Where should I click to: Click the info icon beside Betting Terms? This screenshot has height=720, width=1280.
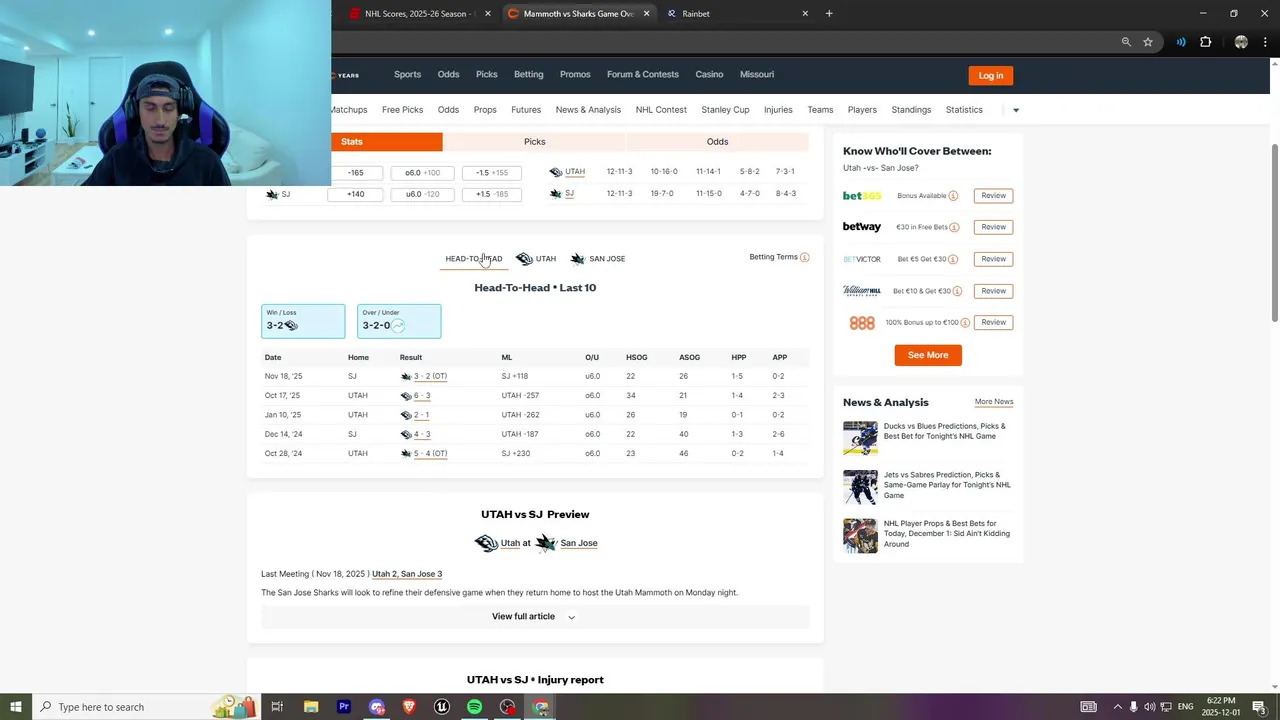[805, 257]
